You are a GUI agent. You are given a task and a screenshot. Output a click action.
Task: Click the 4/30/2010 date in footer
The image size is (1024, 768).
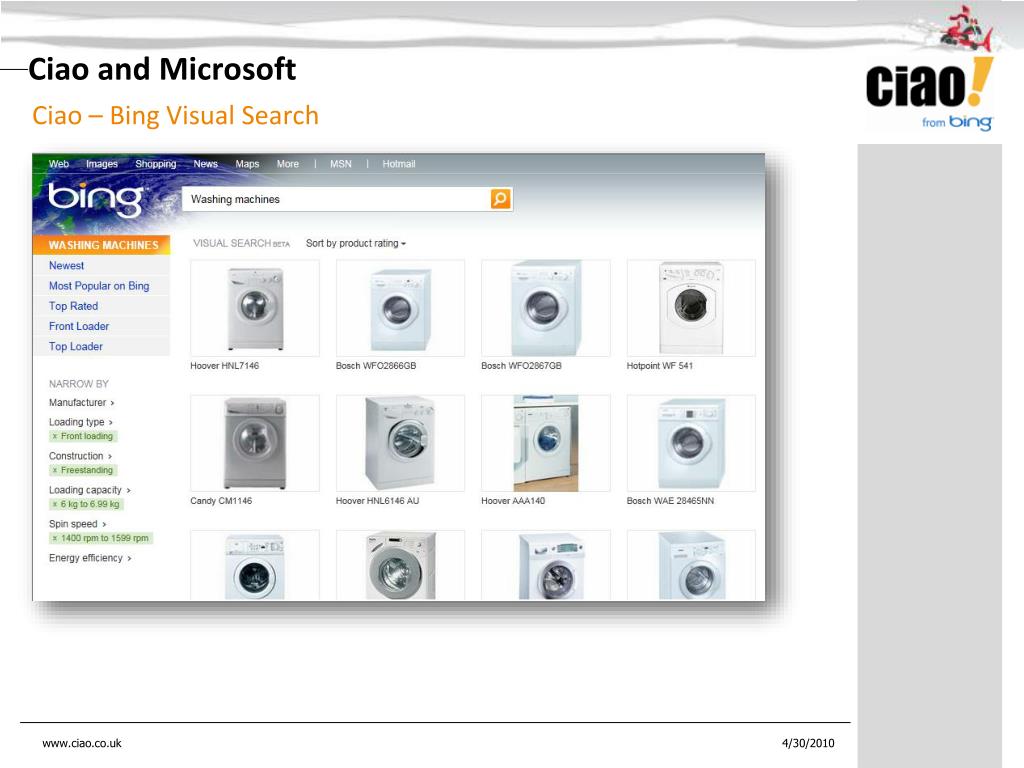(808, 743)
